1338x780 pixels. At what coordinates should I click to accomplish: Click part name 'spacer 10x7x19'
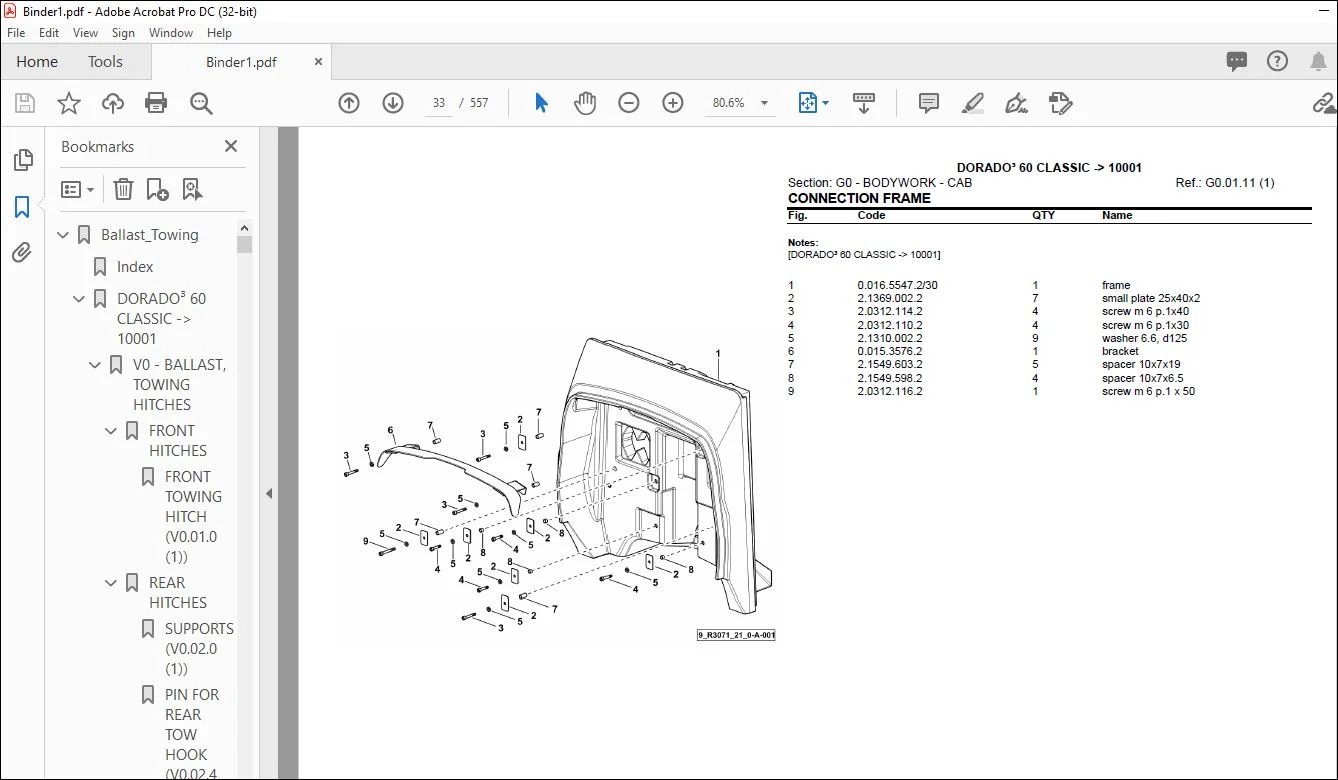pyautogui.click(x=1141, y=365)
